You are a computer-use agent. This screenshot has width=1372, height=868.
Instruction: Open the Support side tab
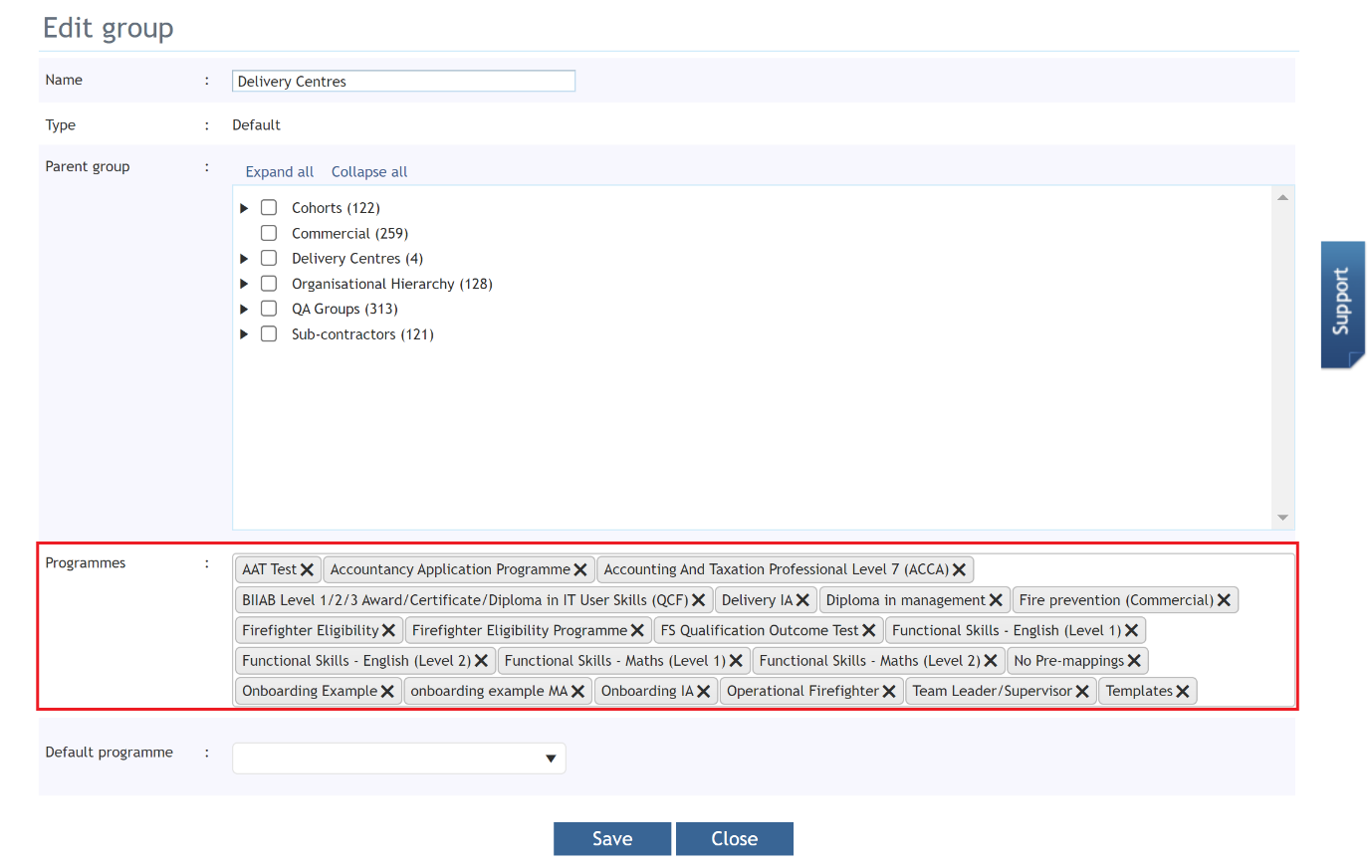point(1342,305)
